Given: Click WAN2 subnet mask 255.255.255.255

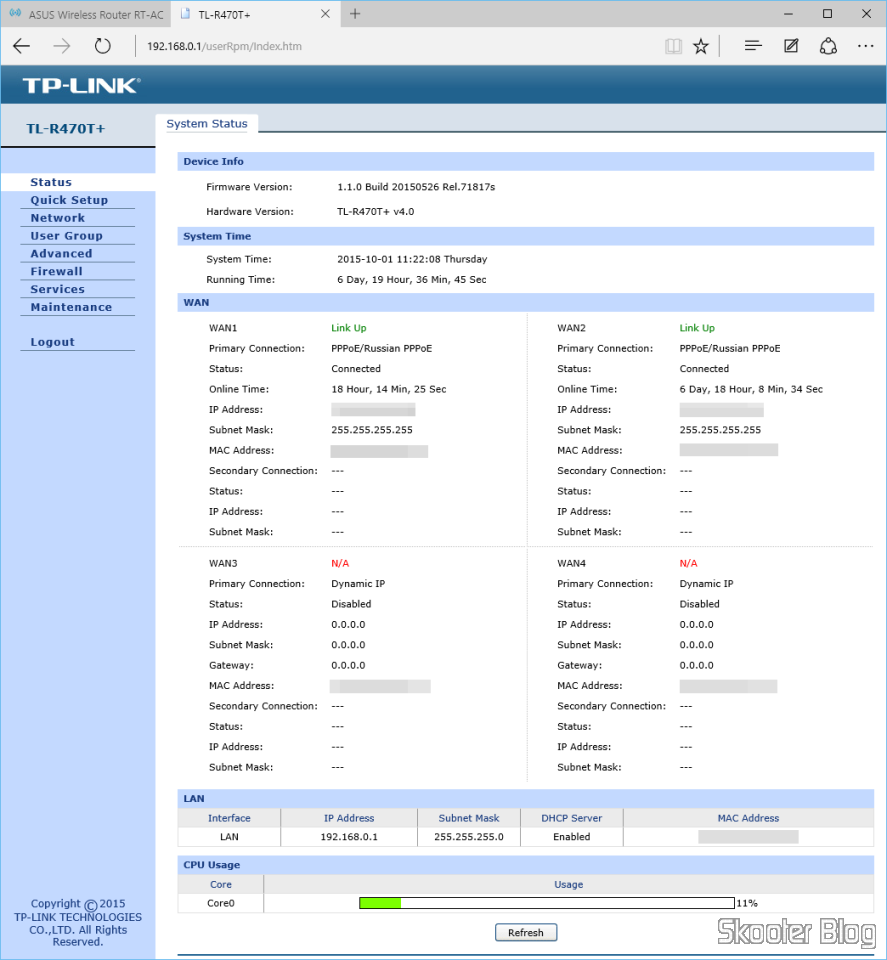Looking at the screenshot, I should click(x=720, y=430).
